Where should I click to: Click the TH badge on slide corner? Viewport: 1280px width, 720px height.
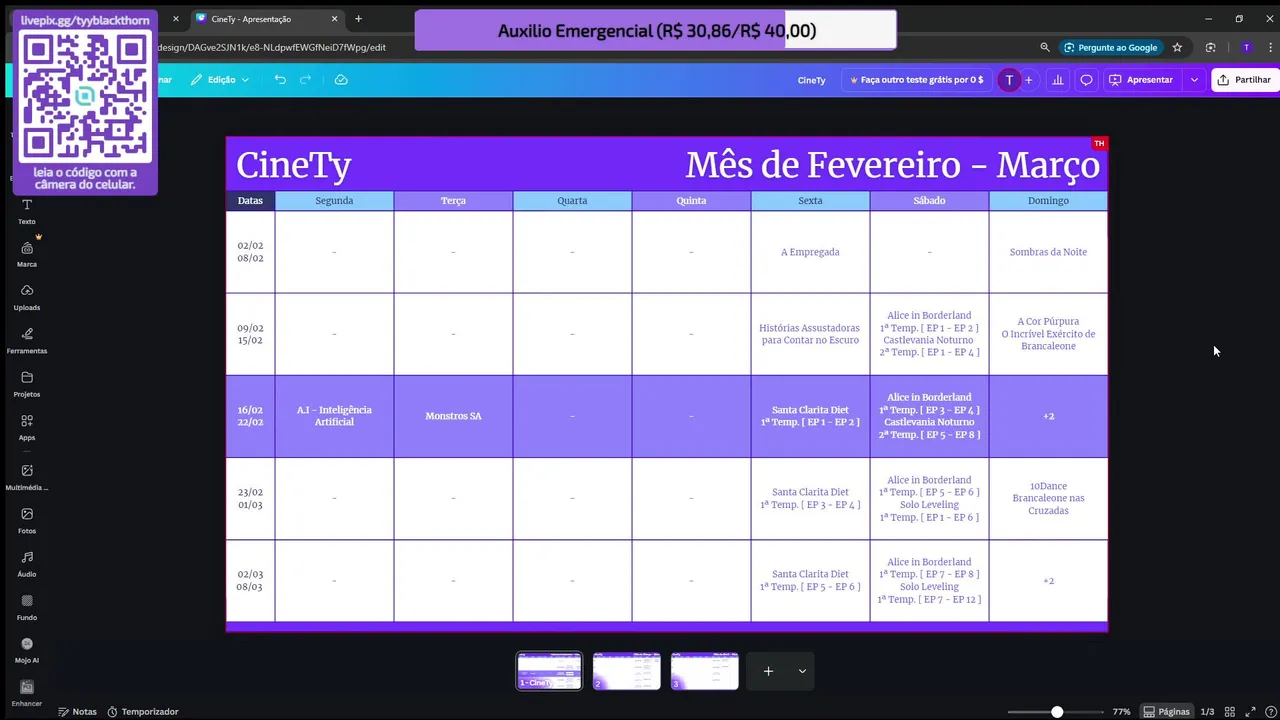coord(1099,144)
